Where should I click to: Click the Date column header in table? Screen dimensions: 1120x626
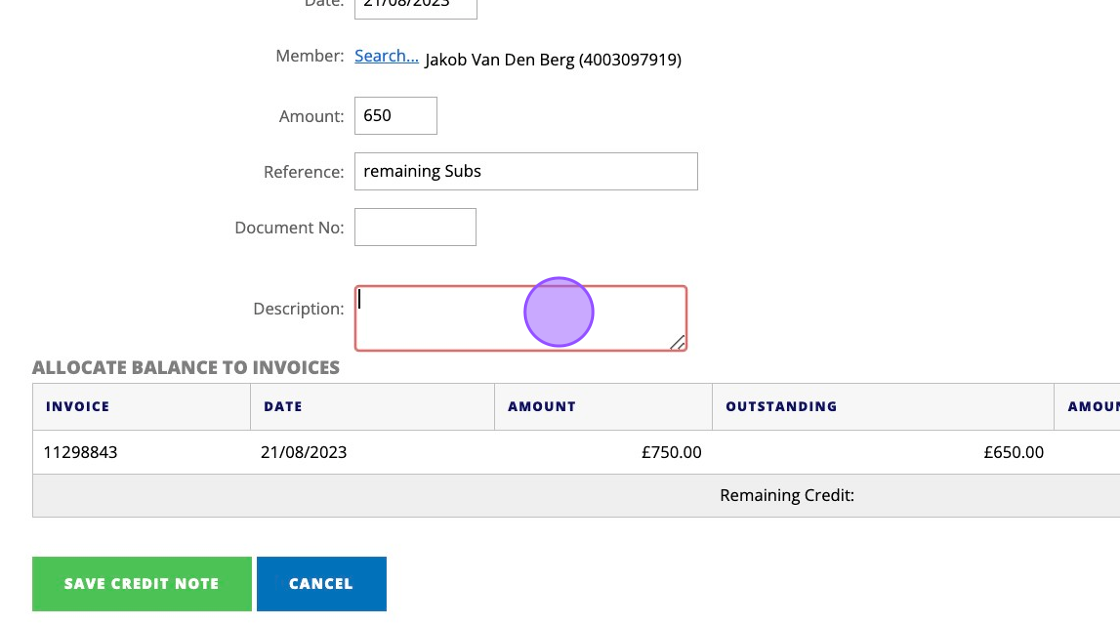[283, 406]
